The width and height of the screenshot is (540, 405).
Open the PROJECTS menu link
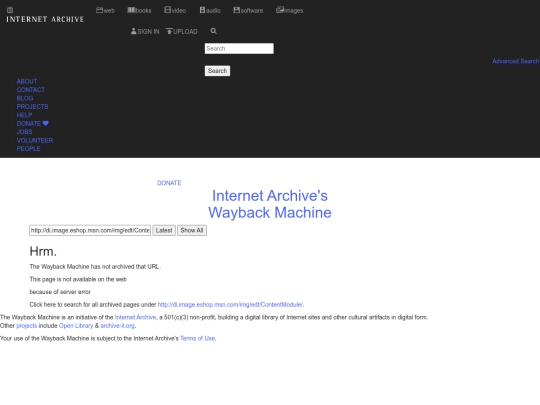click(x=32, y=106)
